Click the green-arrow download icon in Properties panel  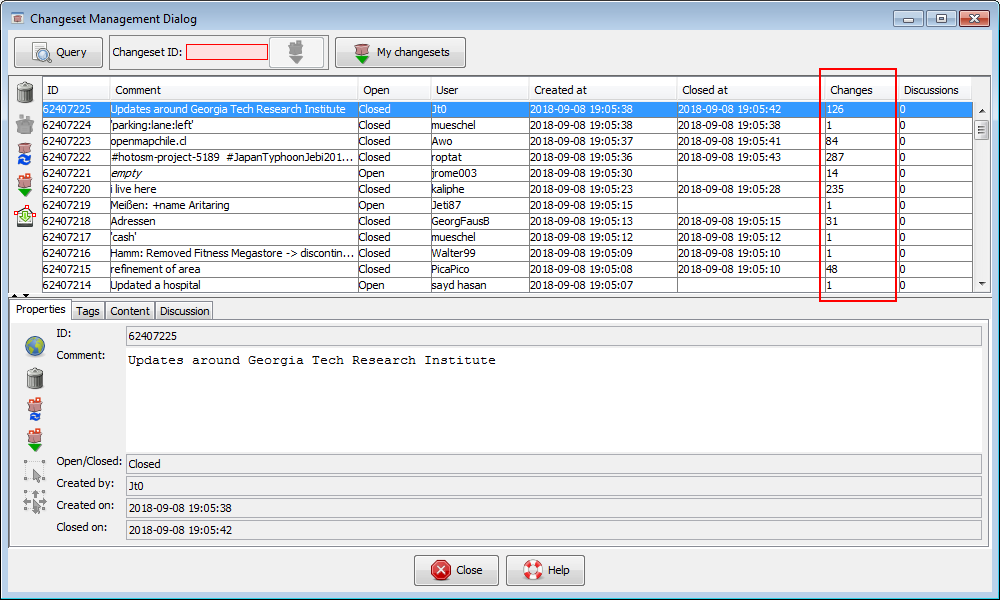(35, 438)
